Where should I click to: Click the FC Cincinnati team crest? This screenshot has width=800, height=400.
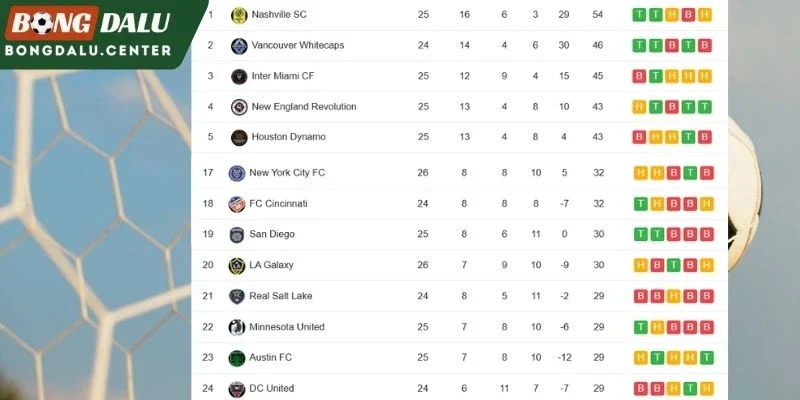click(x=237, y=204)
